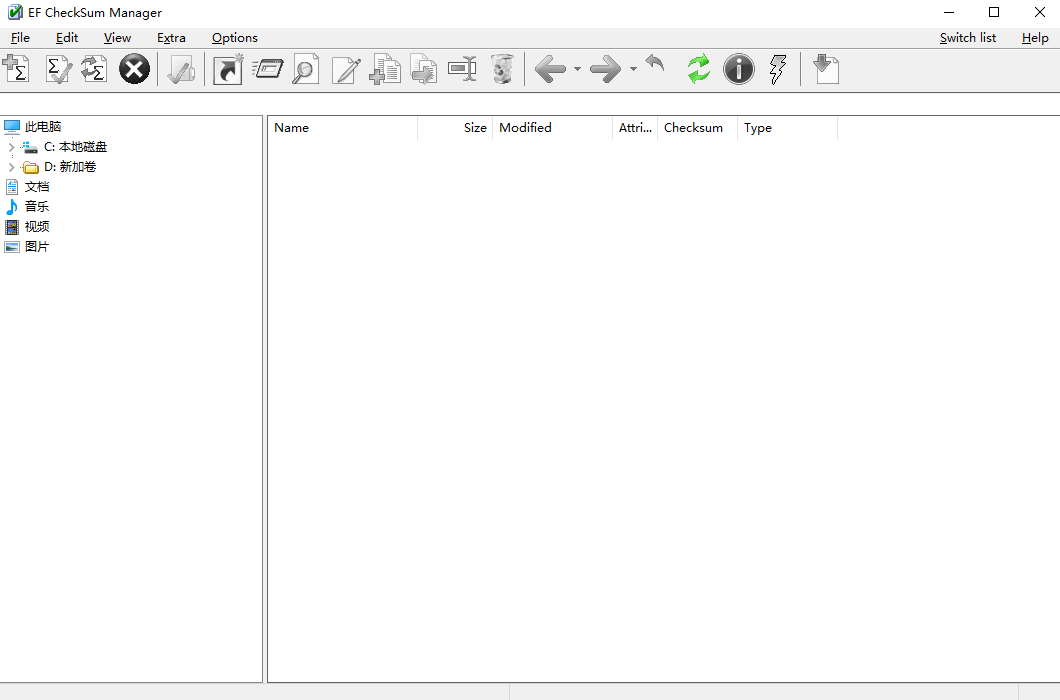This screenshot has width=1060, height=700.
Task: Click the magnifier view file icon
Action: point(305,69)
